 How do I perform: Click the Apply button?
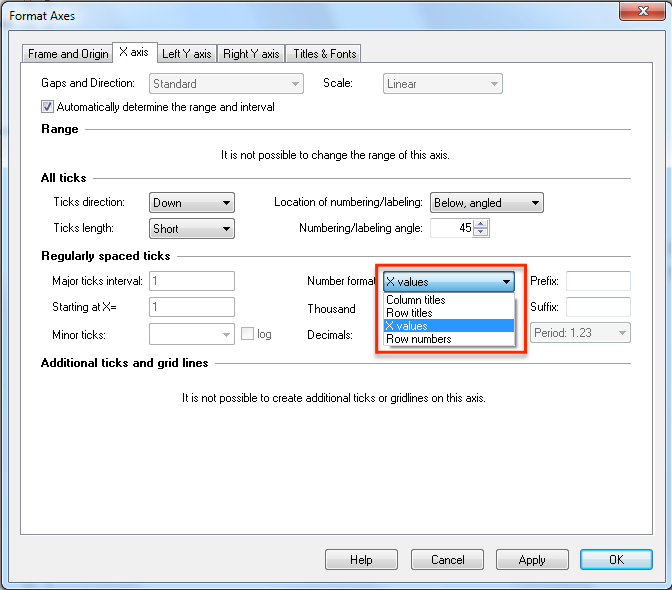click(532, 560)
